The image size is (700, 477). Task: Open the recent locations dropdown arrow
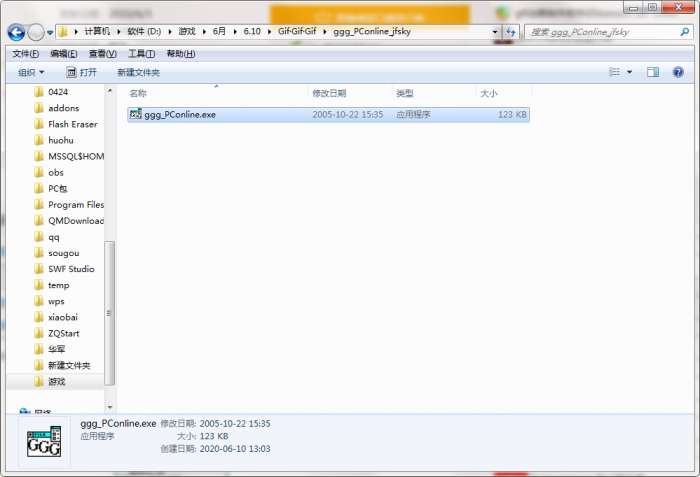50,33
